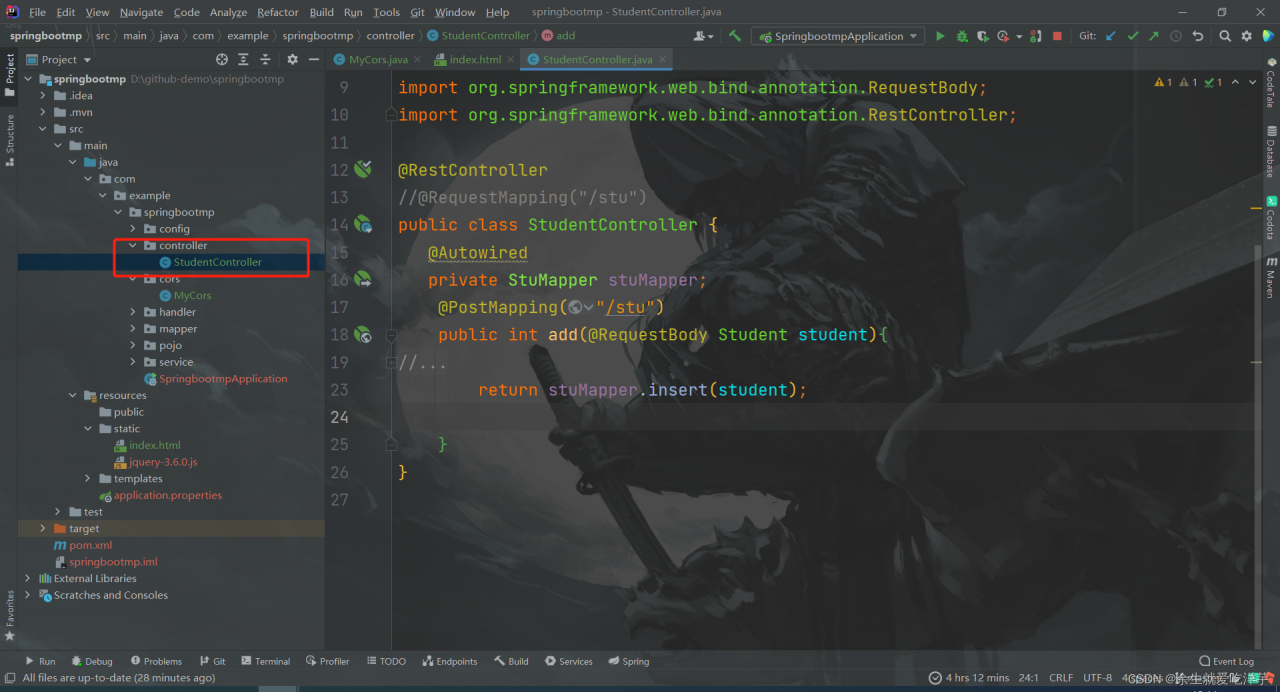Toggle the Terminal tool window

[x=265, y=661]
